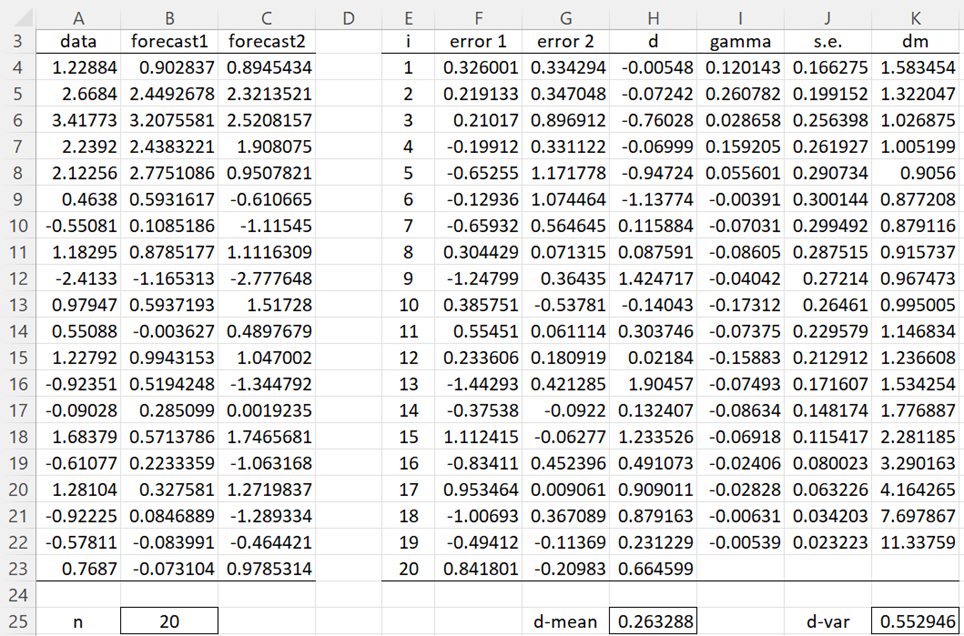Click the dm heading cell
Viewport: 964px width, 636px height.
point(916,41)
